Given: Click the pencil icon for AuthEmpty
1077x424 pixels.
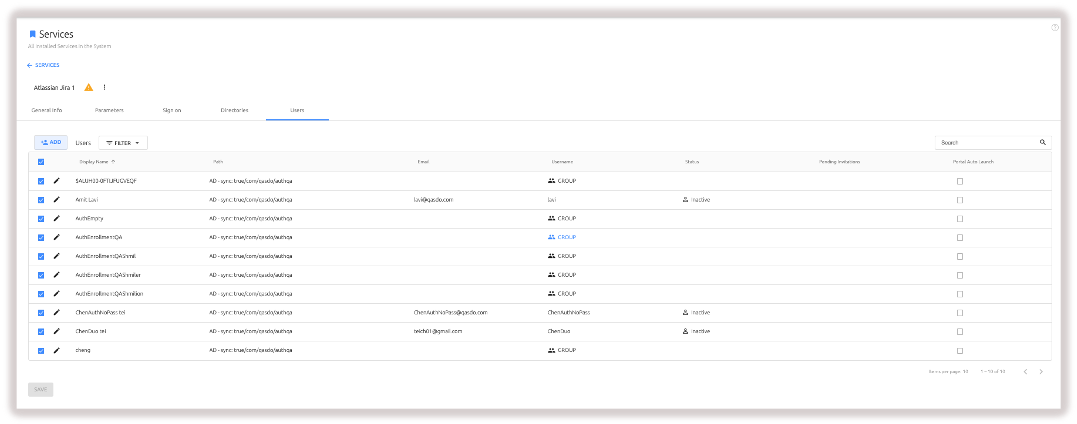Looking at the screenshot, I should 57,218.
